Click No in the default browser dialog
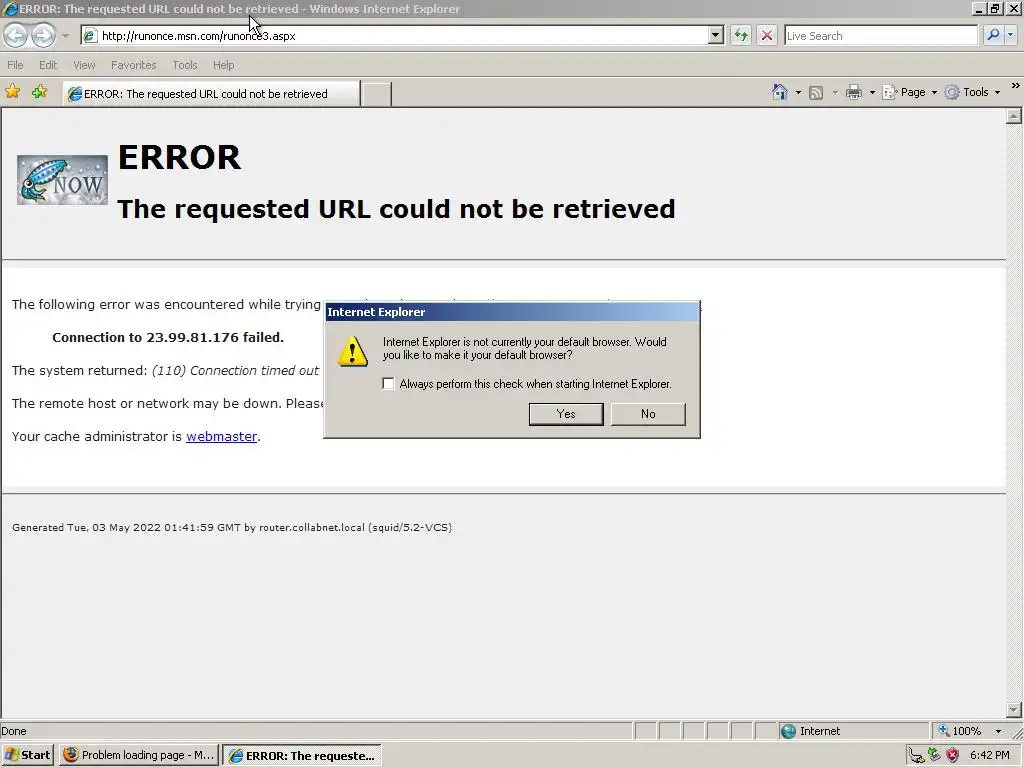The image size is (1024, 768). [x=648, y=414]
